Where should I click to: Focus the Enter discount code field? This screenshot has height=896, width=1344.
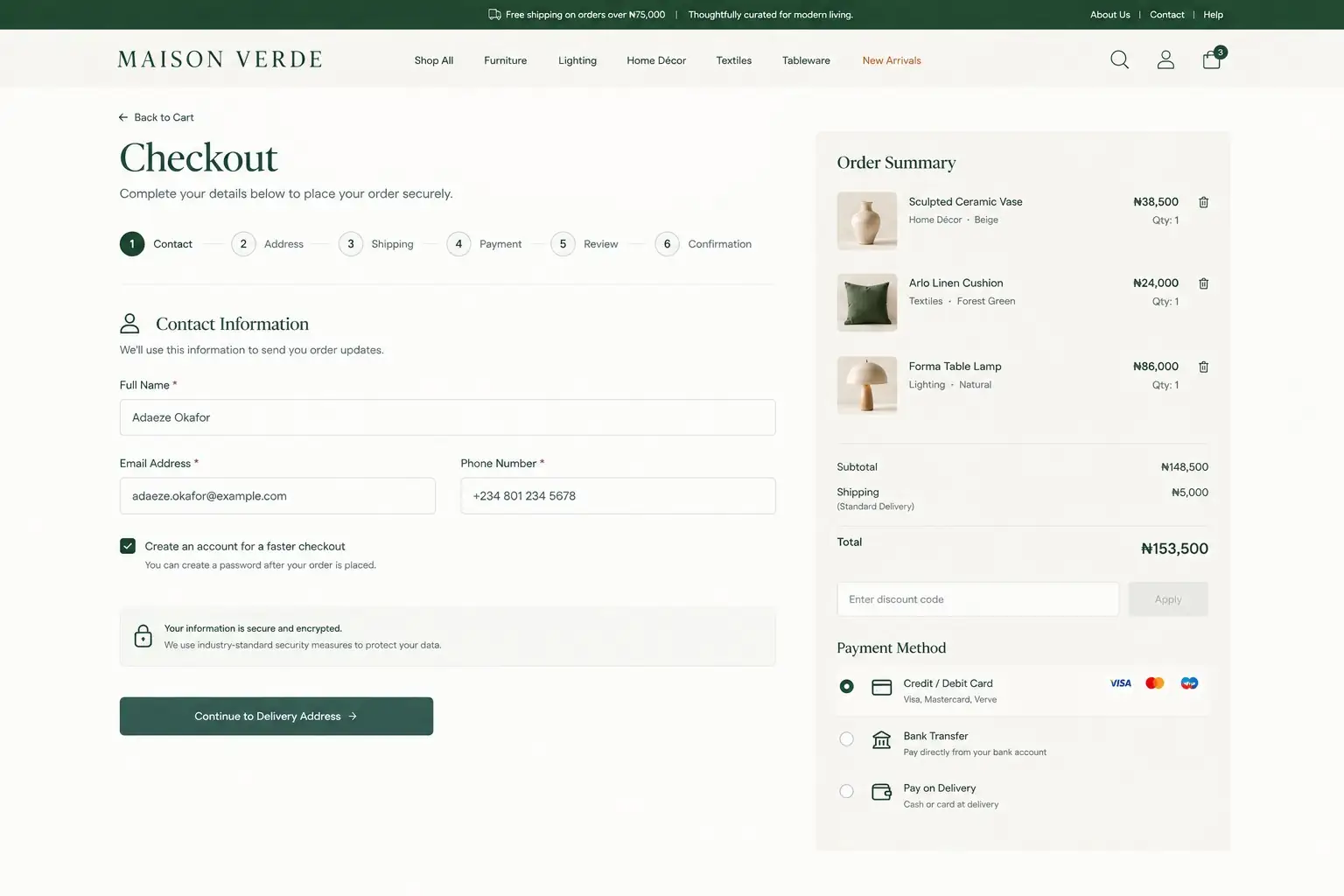coord(977,599)
